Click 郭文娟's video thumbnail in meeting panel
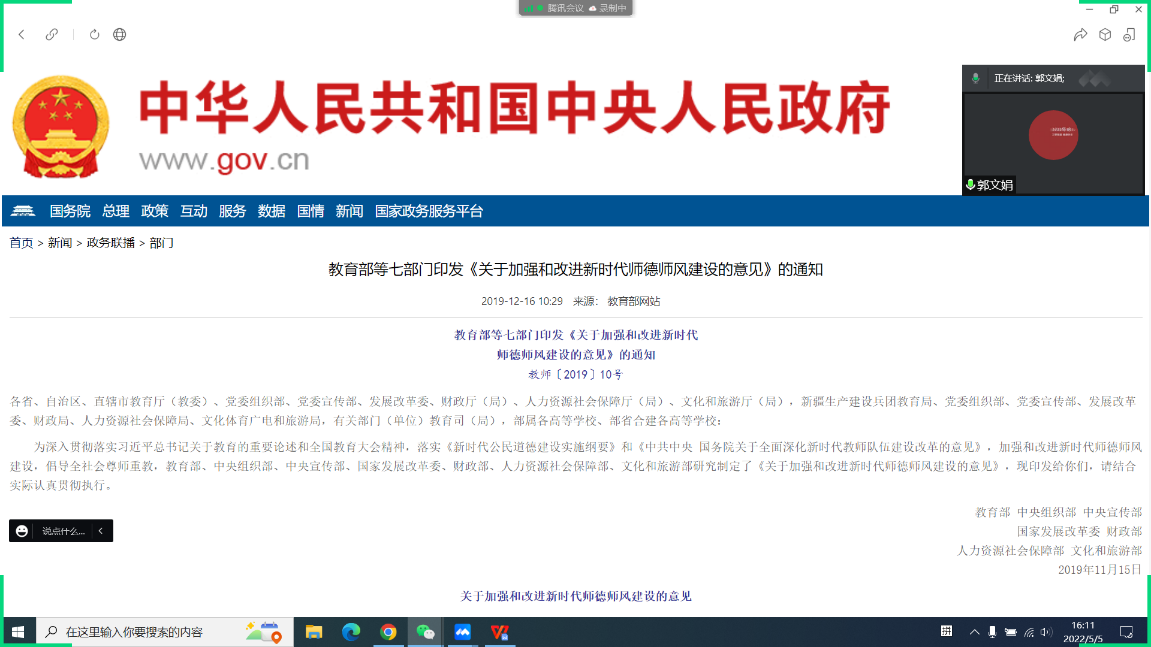The height and width of the screenshot is (647, 1151). (x=1053, y=135)
